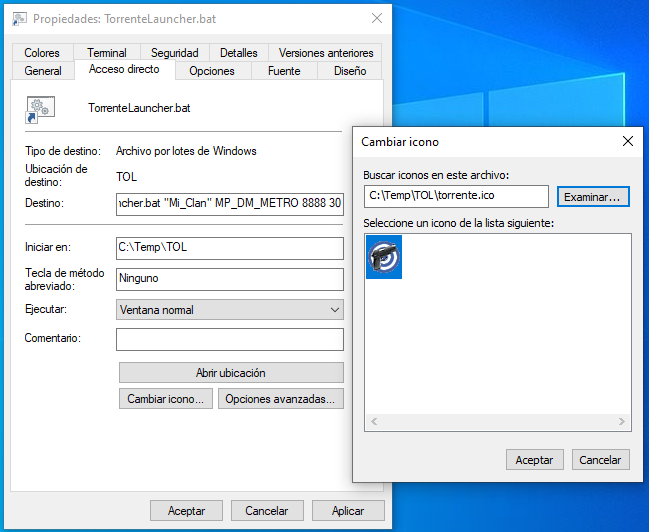
Task: Open the Seguridad tab
Action: pyautogui.click(x=174, y=53)
